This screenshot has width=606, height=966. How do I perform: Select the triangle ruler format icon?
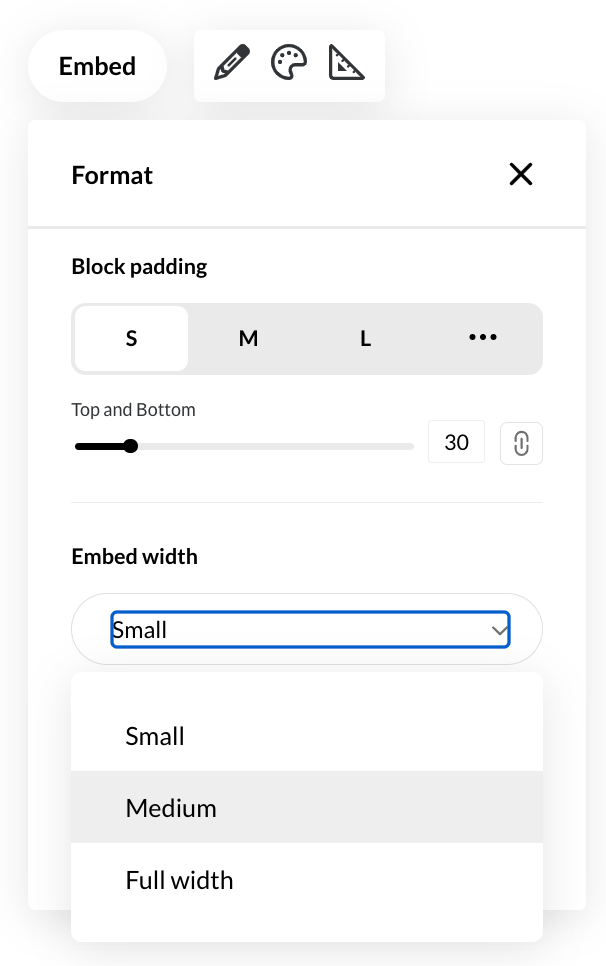tap(347, 65)
